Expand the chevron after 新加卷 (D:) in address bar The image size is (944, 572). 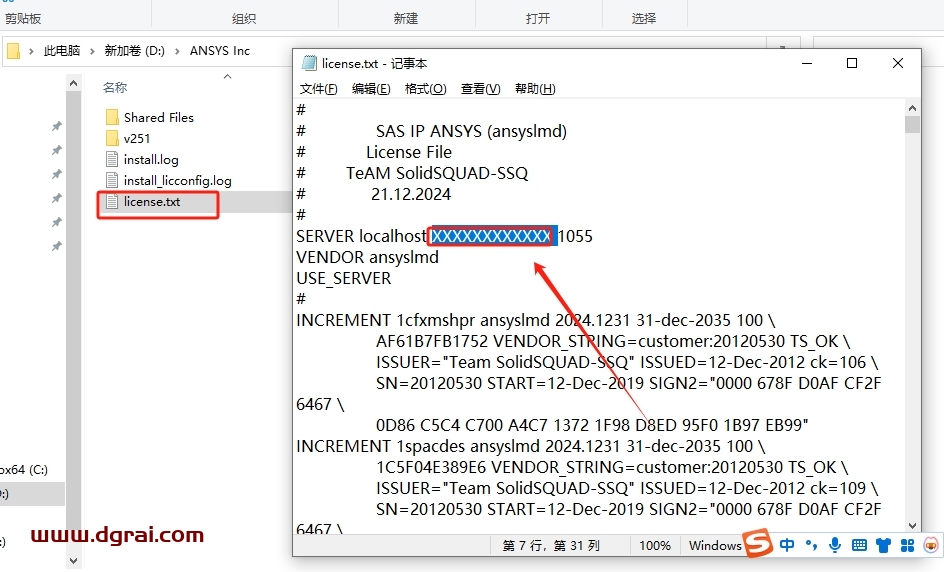[x=177, y=51]
